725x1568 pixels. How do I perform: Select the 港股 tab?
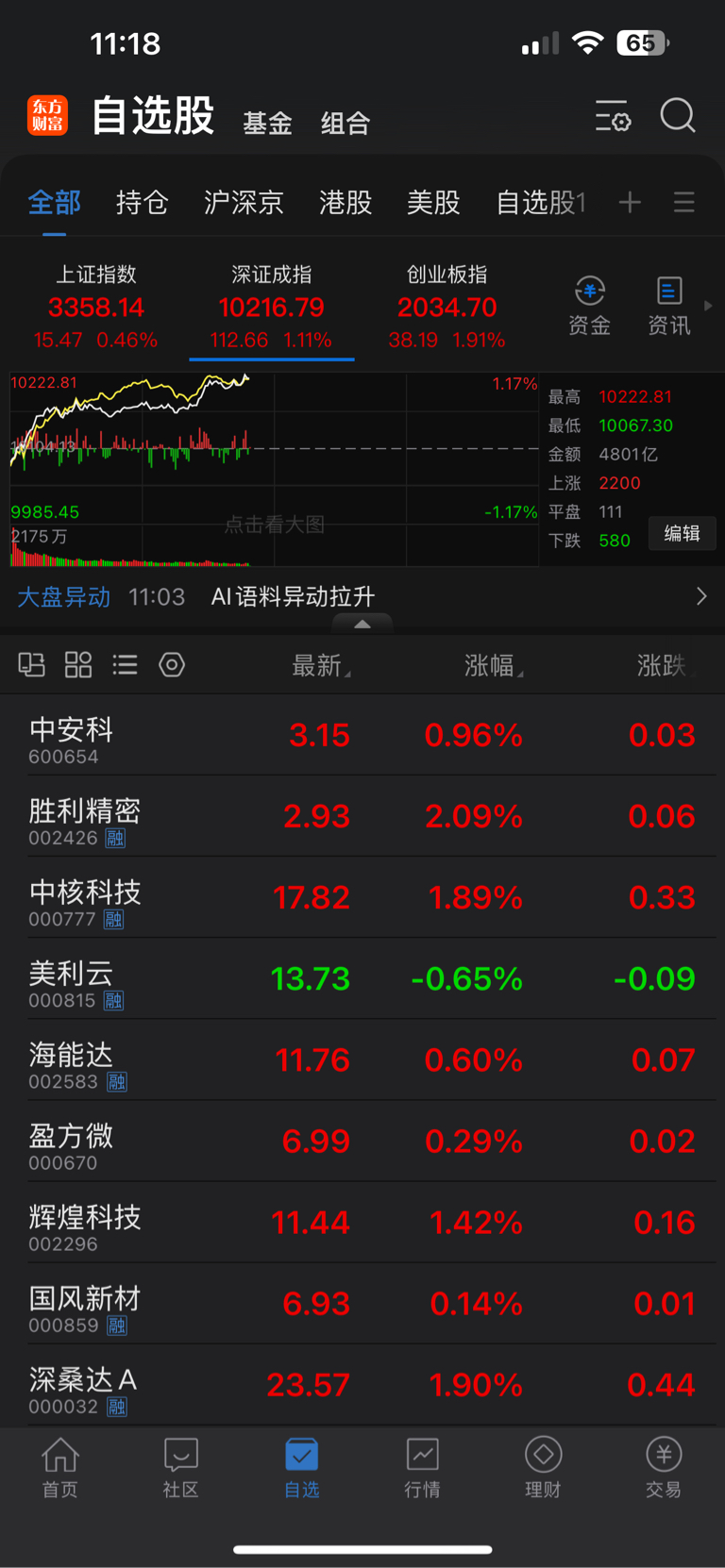coord(346,202)
